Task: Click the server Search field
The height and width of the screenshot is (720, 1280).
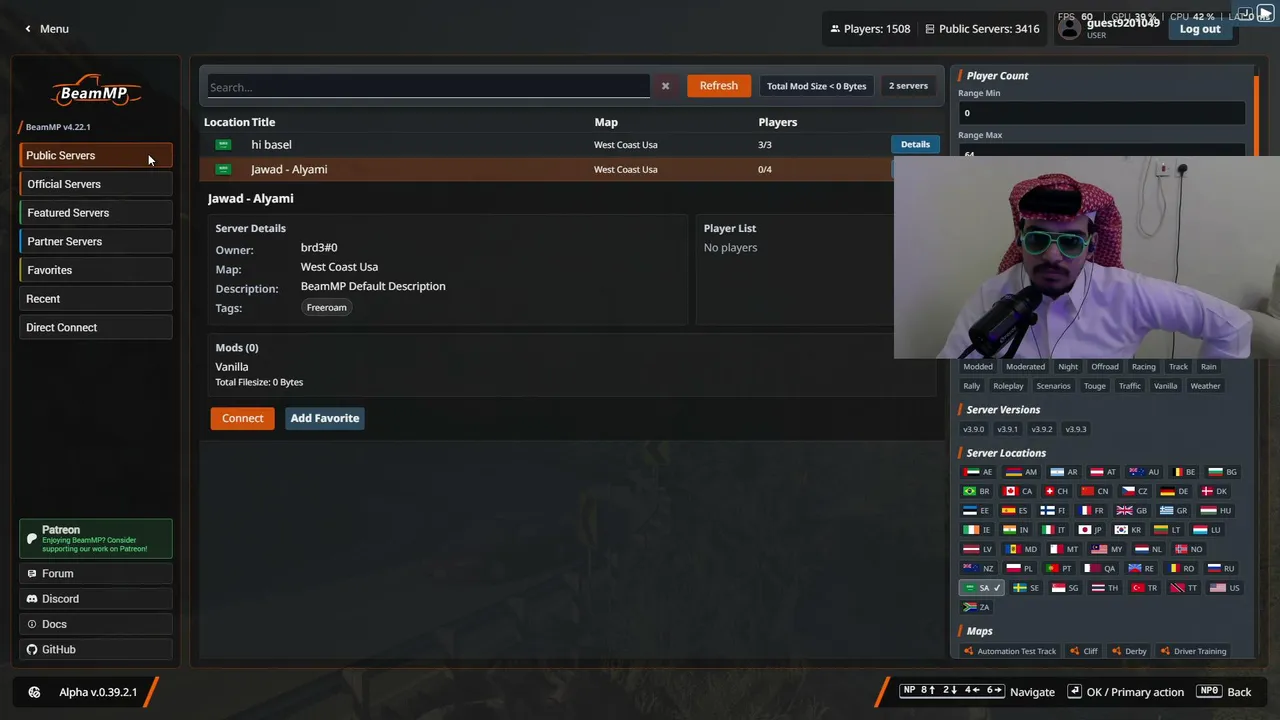Action: click(x=429, y=87)
